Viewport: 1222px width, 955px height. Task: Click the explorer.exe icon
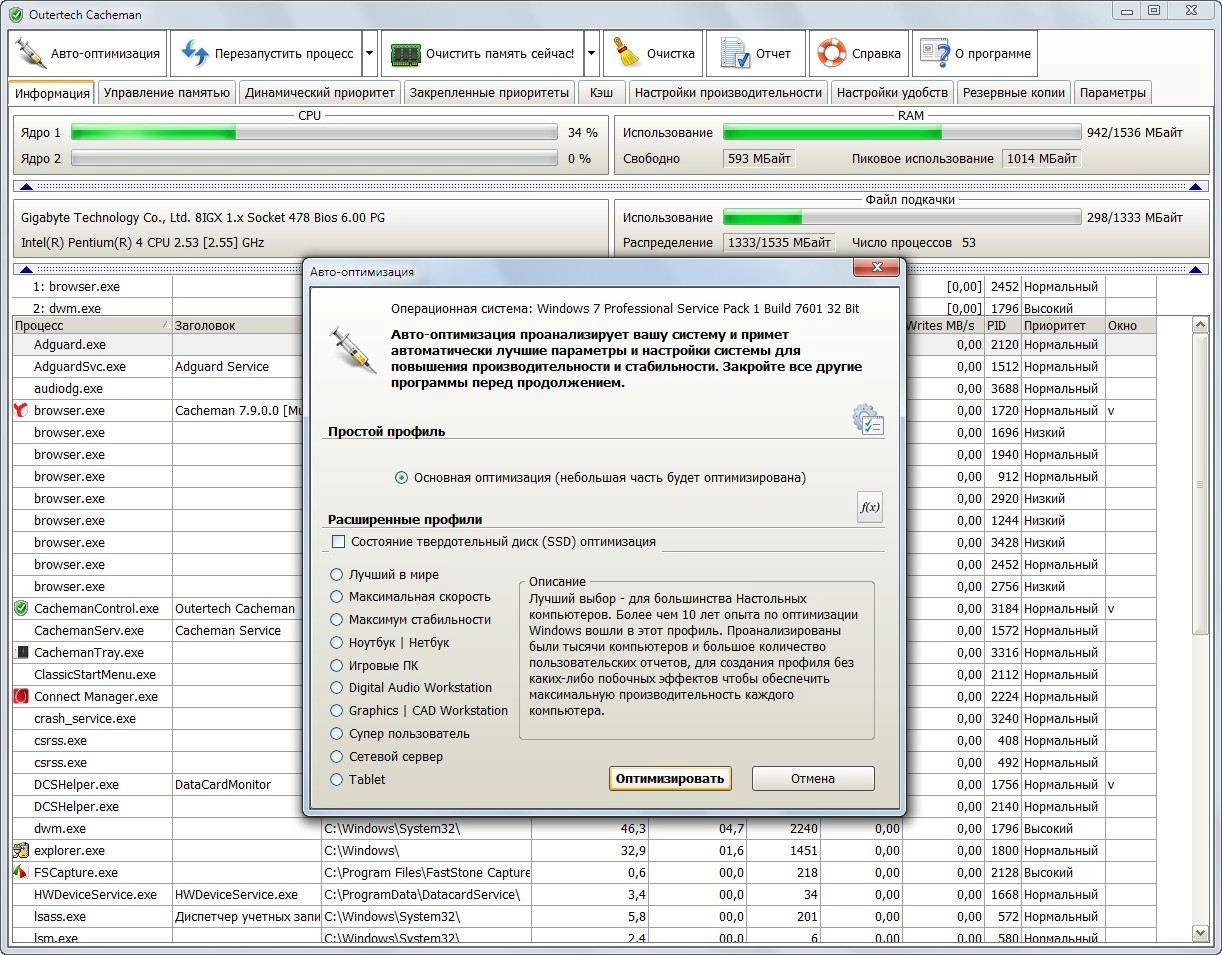point(21,850)
